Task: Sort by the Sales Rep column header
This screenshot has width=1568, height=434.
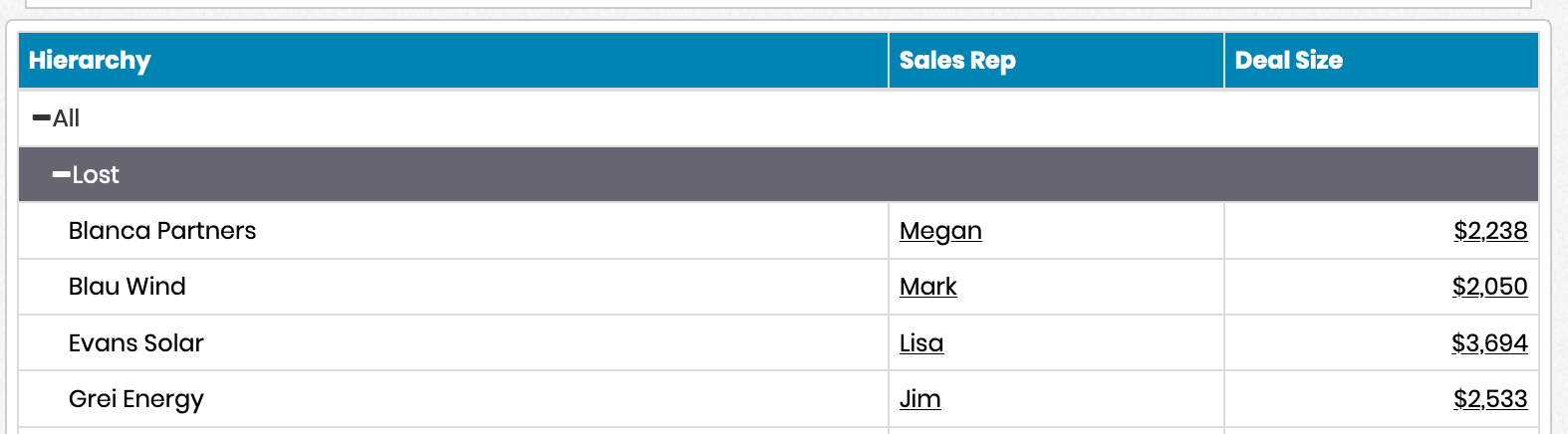Action: coord(957,61)
